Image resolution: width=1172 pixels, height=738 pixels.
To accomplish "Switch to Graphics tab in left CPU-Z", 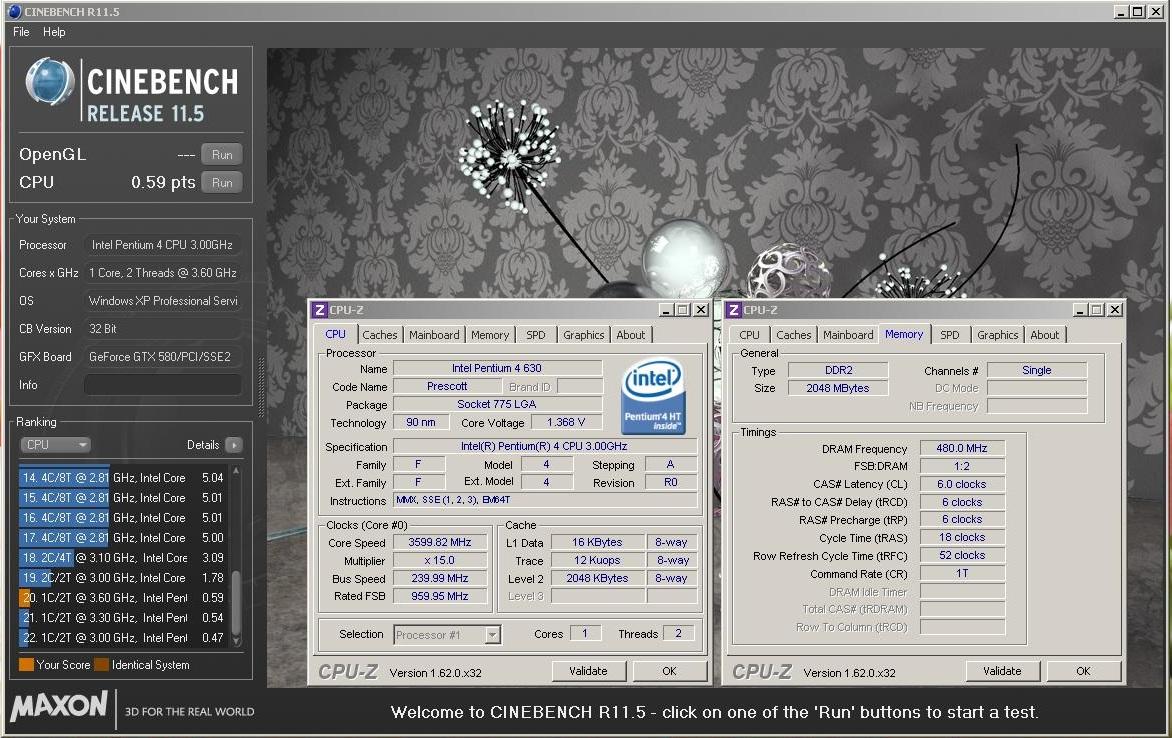I will click(x=583, y=335).
